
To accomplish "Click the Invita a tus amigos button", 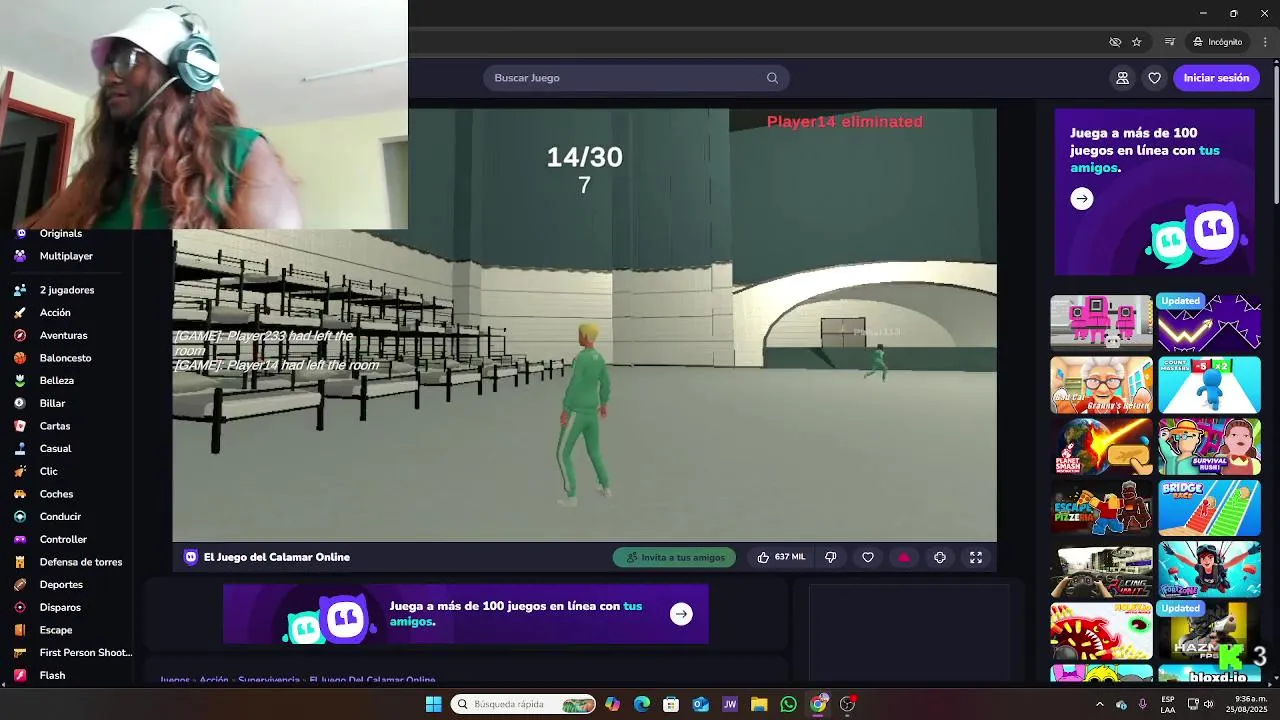I will [674, 557].
